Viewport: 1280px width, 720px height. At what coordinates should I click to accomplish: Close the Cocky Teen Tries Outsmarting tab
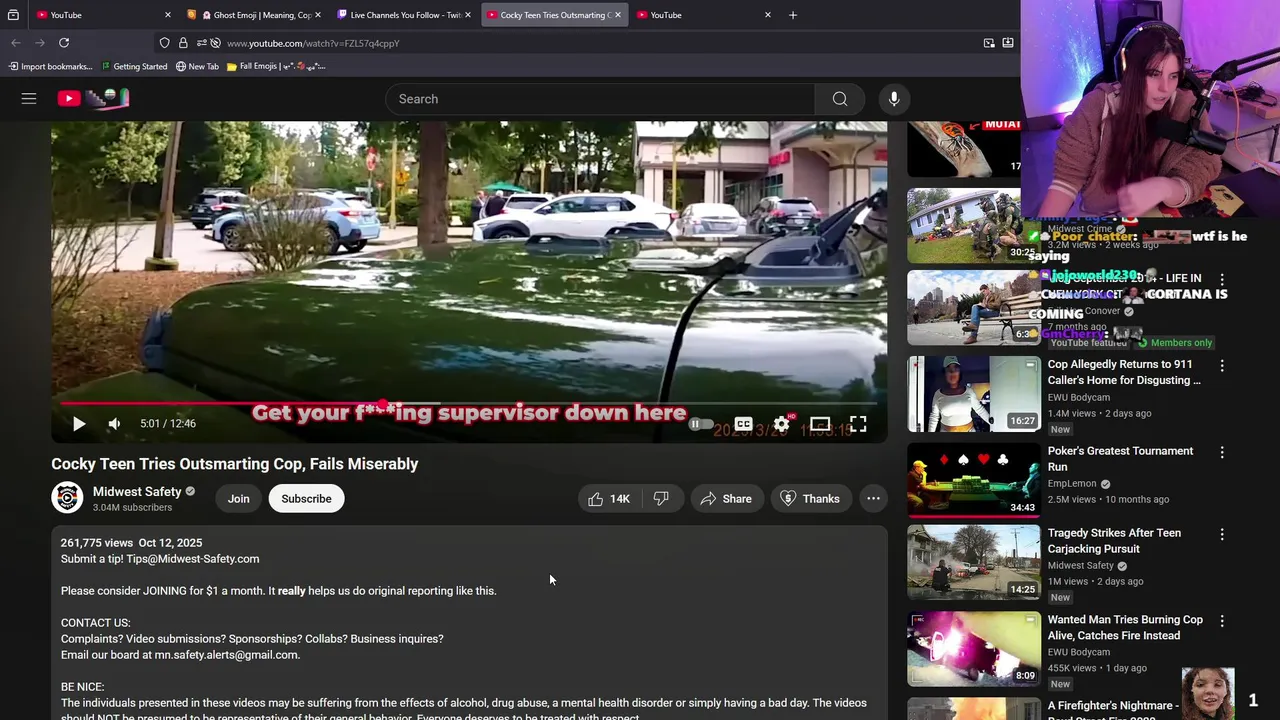tap(618, 15)
